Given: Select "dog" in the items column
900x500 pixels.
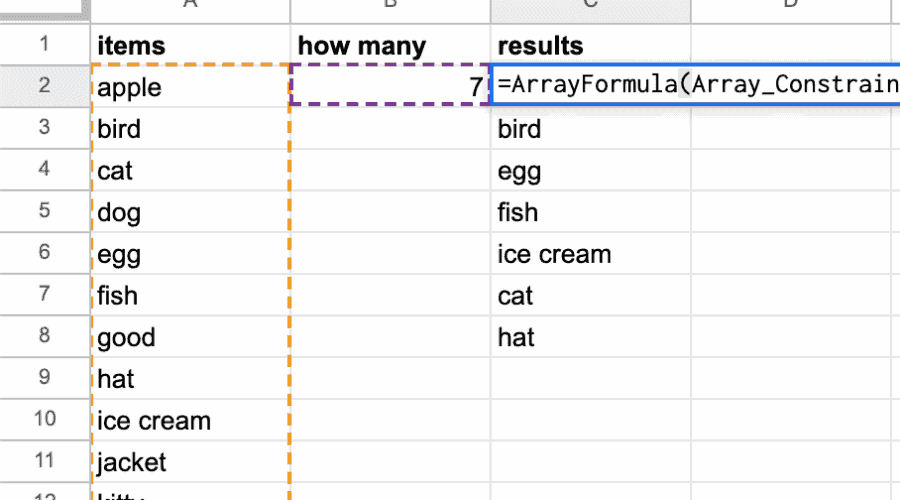Looking at the screenshot, I should point(190,212).
